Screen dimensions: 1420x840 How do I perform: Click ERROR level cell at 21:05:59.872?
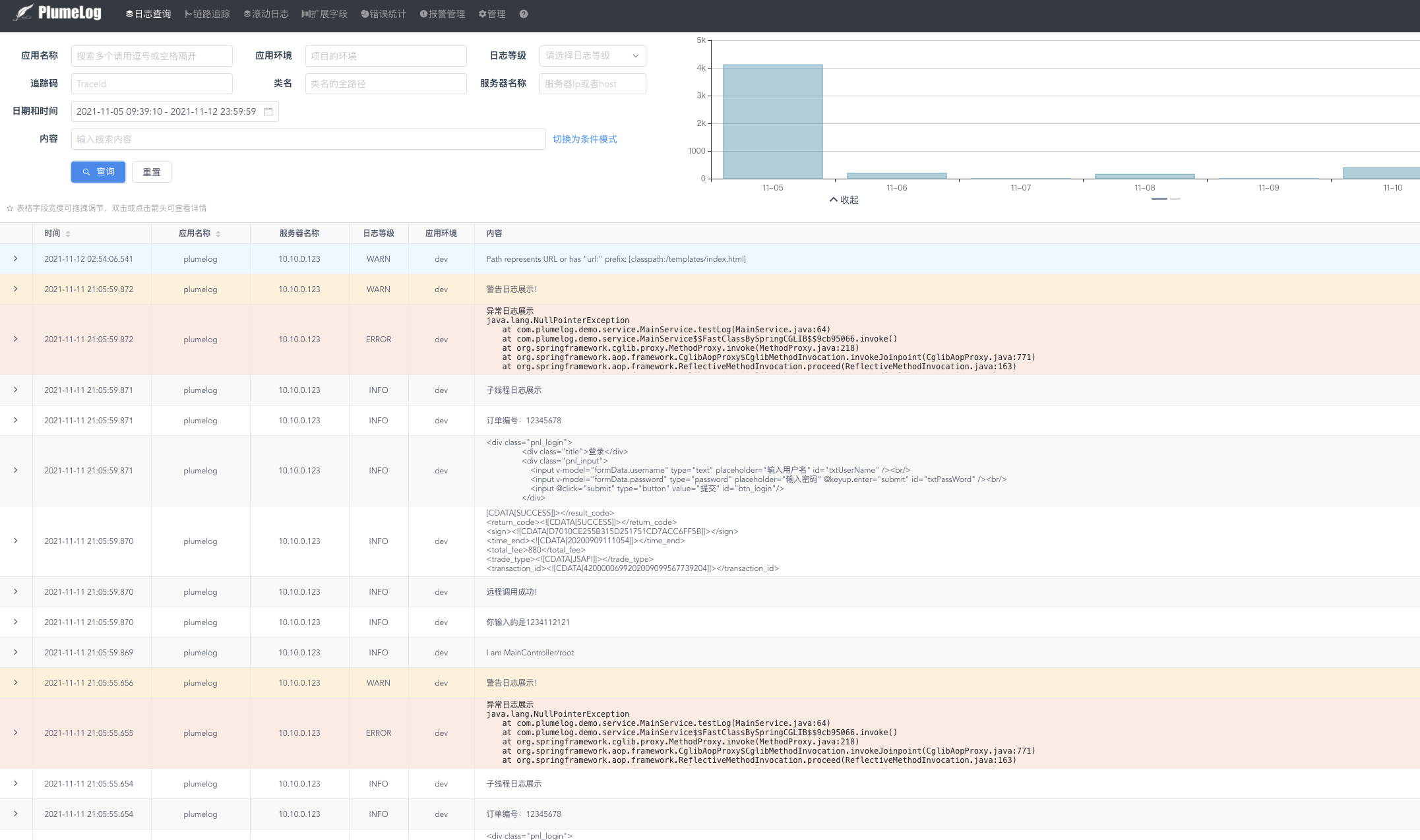(379, 340)
